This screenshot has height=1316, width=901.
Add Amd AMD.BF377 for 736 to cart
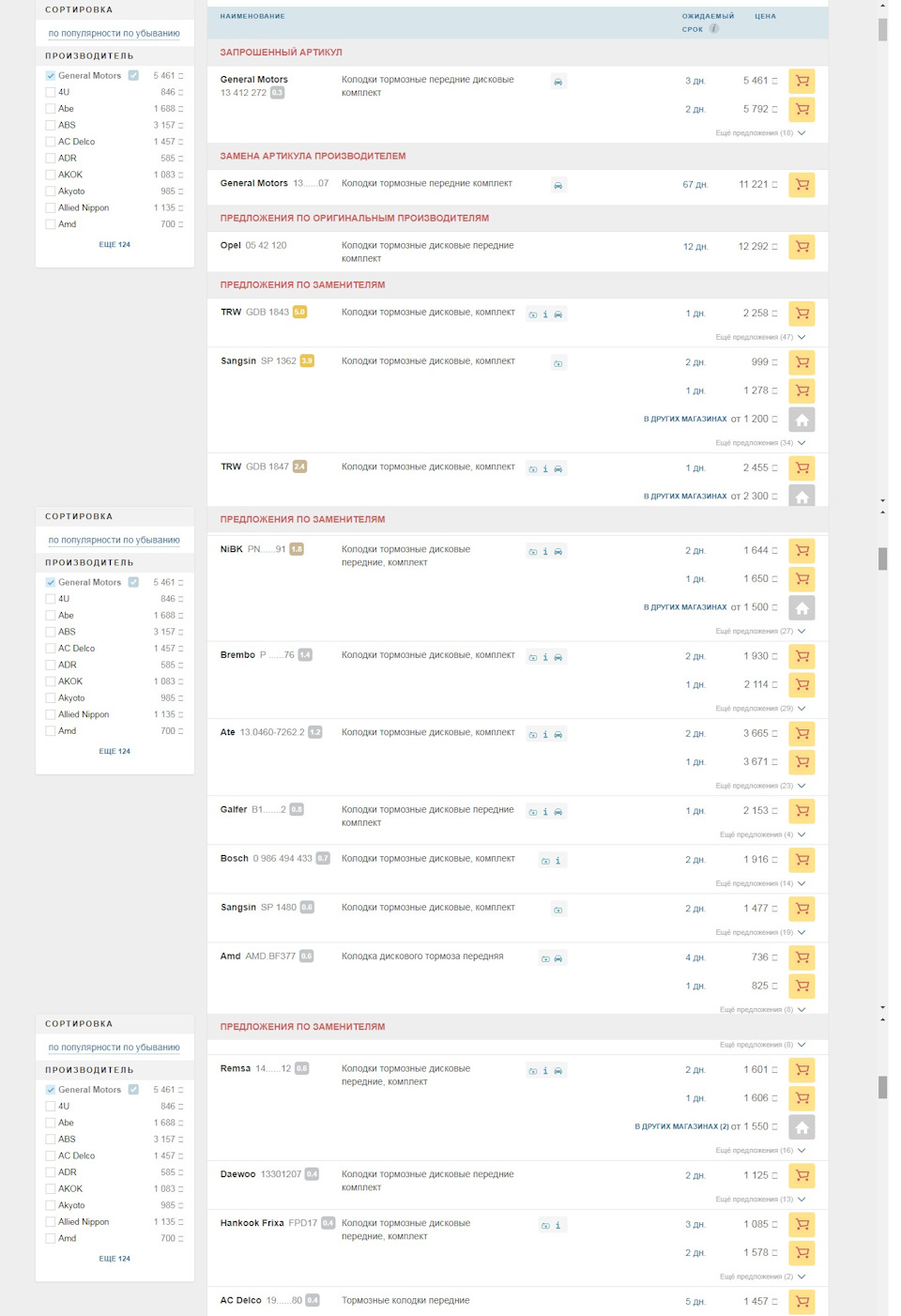point(802,957)
